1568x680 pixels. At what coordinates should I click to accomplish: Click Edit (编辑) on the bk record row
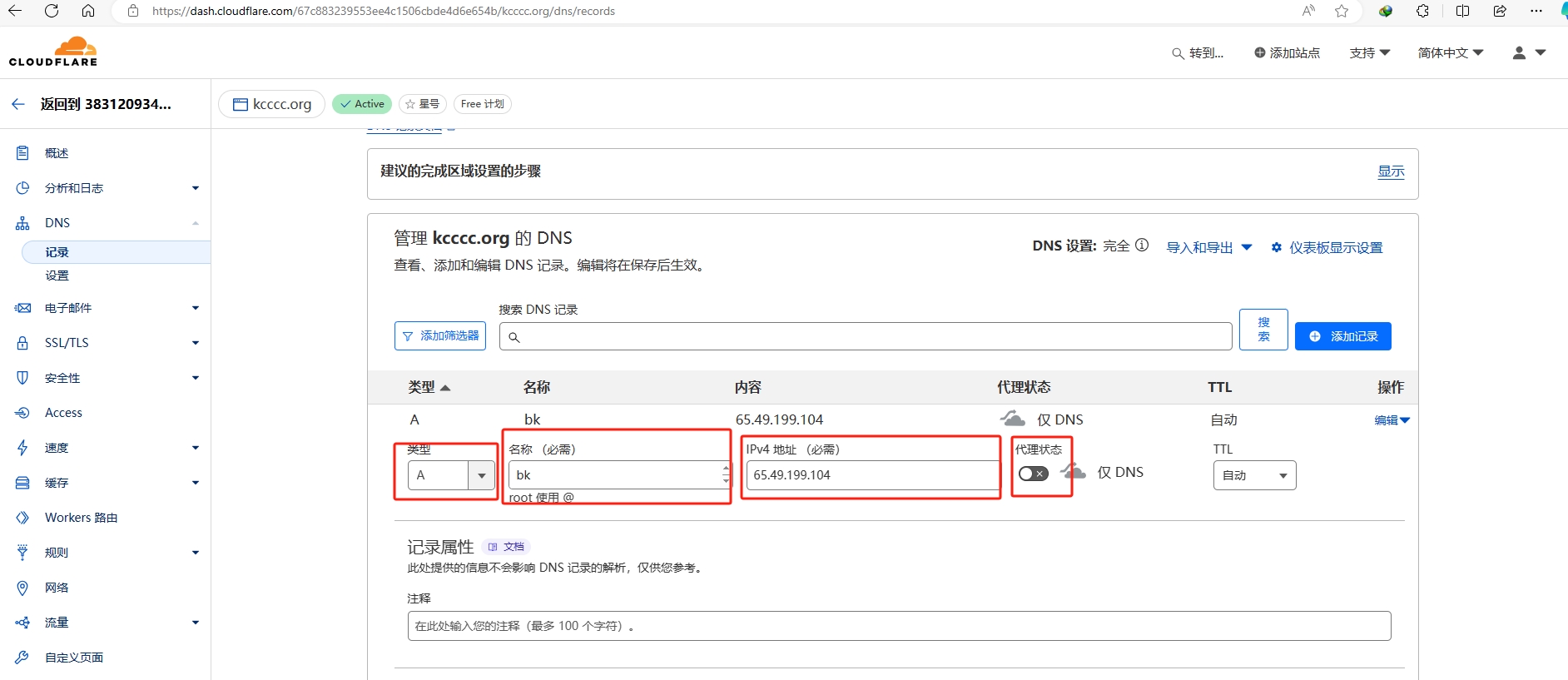point(1392,420)
